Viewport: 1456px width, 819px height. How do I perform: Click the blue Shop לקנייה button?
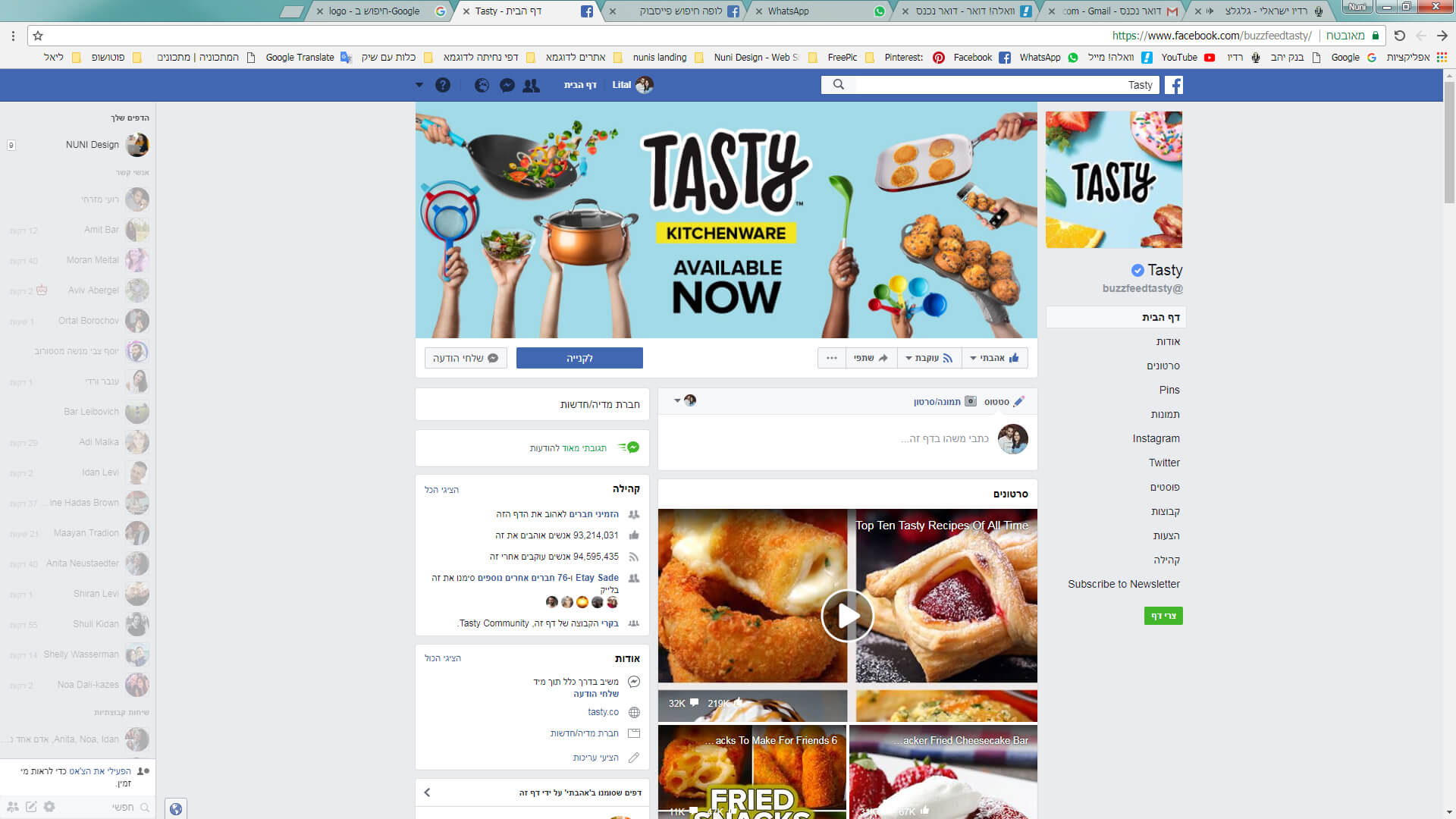click(x=579, y=358)
